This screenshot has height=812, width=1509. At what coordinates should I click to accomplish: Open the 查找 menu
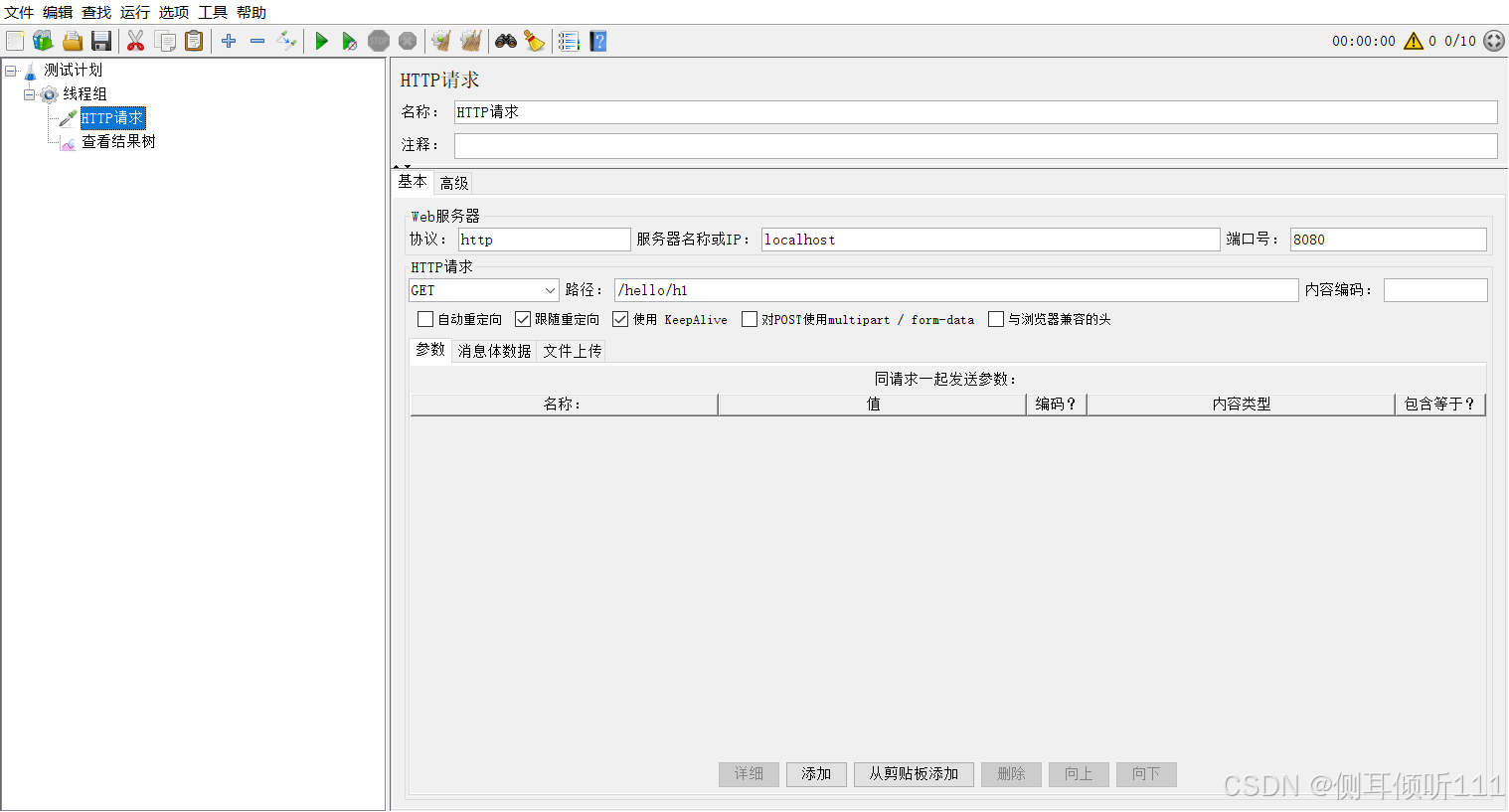[x=96, y=12]
